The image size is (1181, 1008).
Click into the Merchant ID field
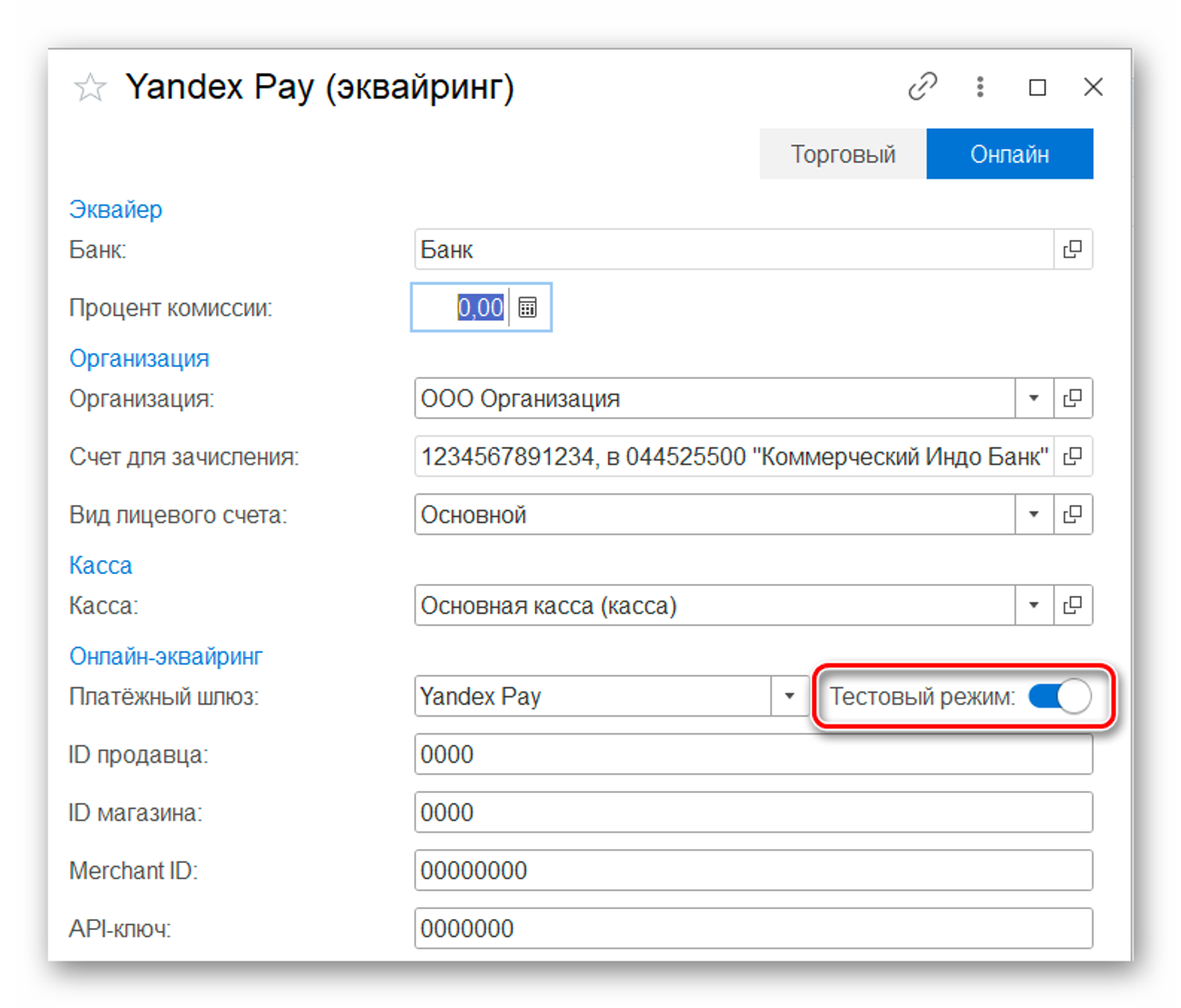pyautogui.click(x=752, y=871)
